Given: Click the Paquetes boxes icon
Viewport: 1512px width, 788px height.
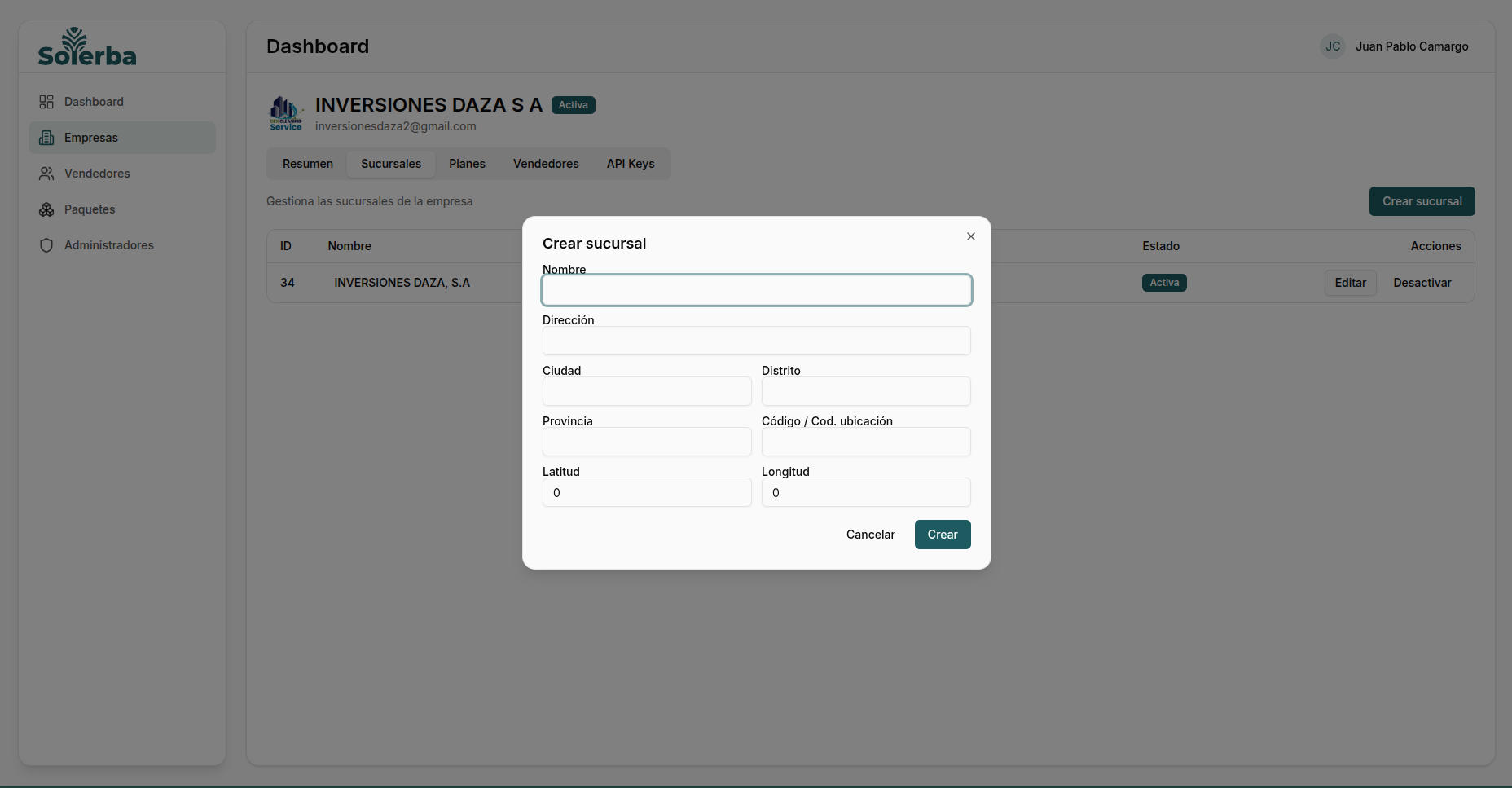Looking at the screenshot, I should (46, 209).
